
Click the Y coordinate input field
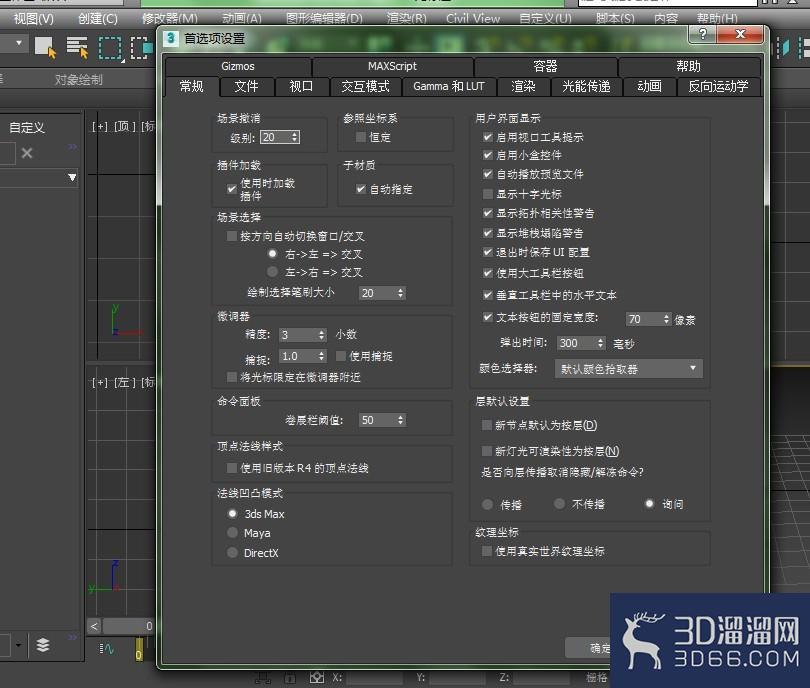point(457,678)
